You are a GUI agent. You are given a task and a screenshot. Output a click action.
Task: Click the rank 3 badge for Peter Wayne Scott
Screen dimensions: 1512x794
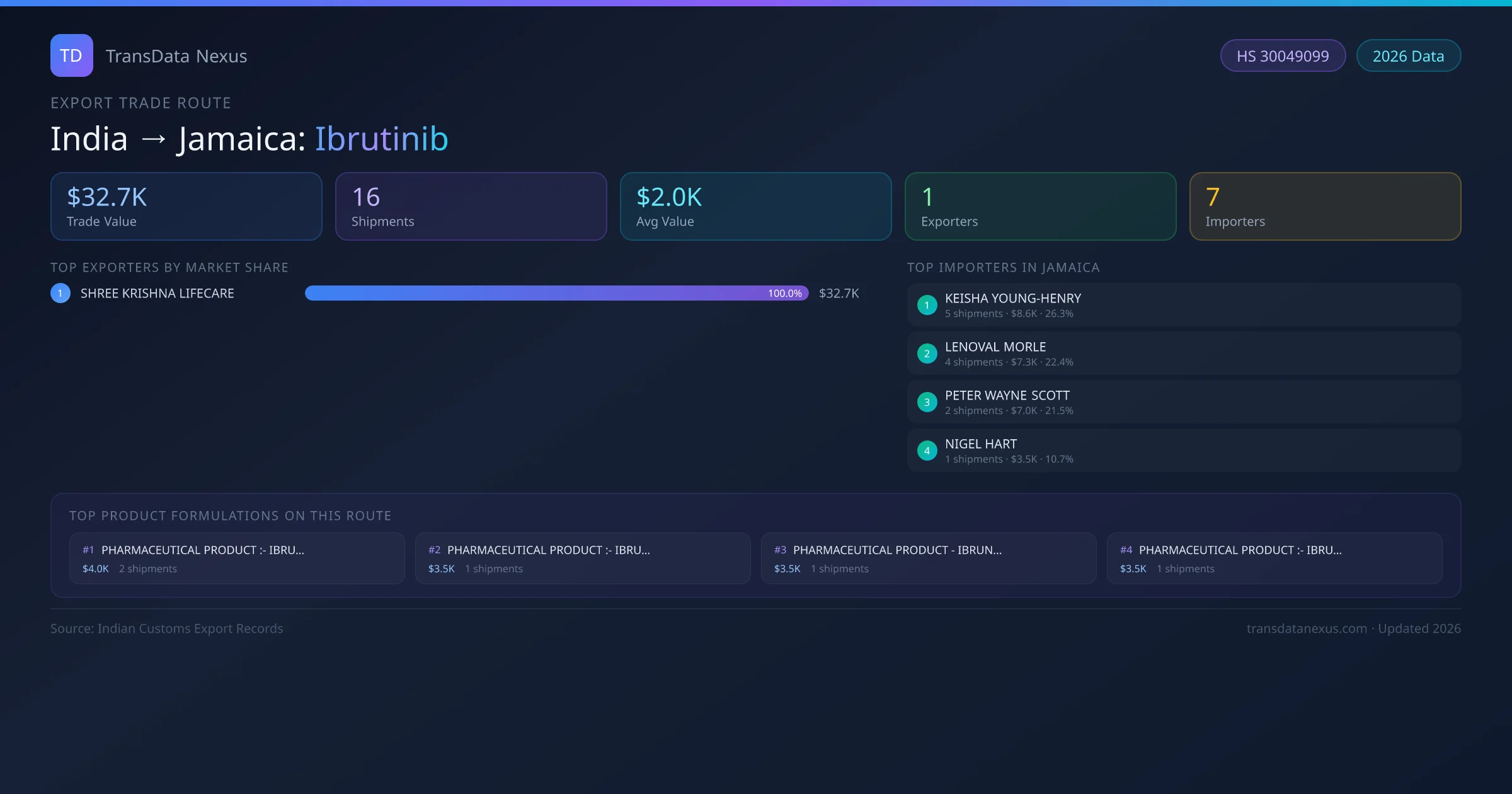927,402
